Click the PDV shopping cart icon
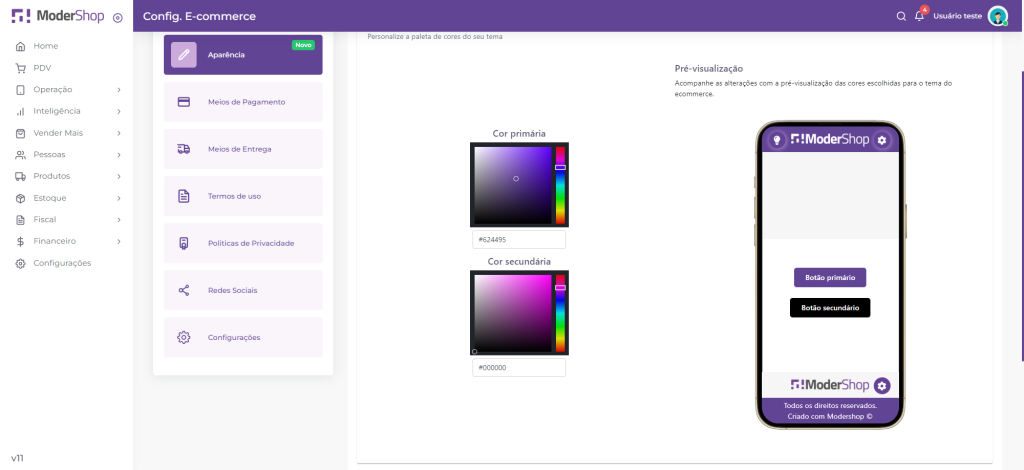1024x470 pixels. click(20, 68)
